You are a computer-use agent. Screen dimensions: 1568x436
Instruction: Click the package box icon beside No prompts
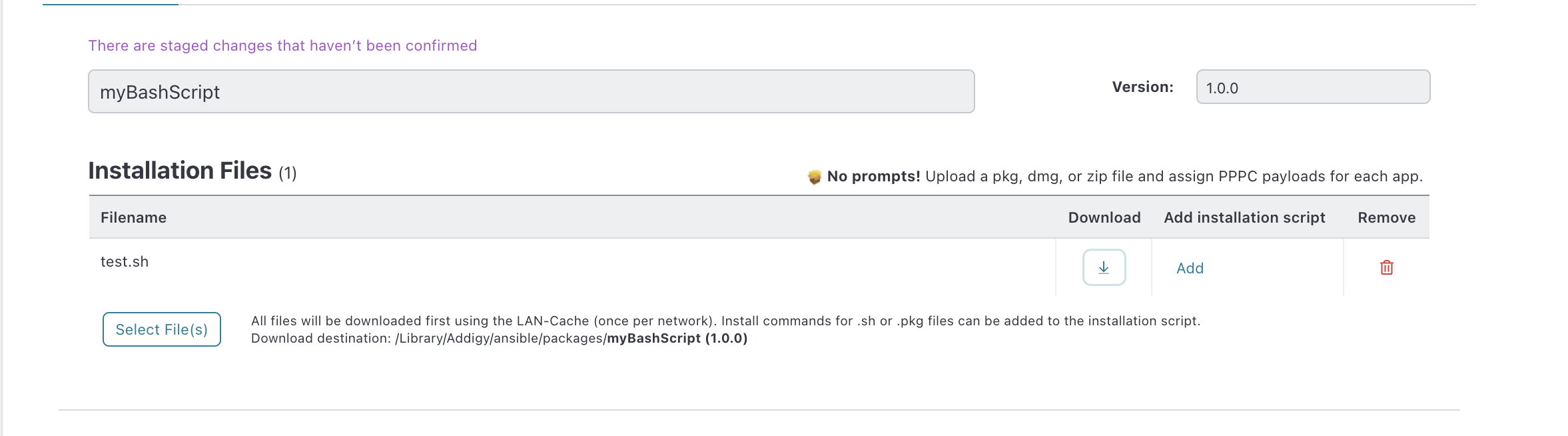point(814,177)
